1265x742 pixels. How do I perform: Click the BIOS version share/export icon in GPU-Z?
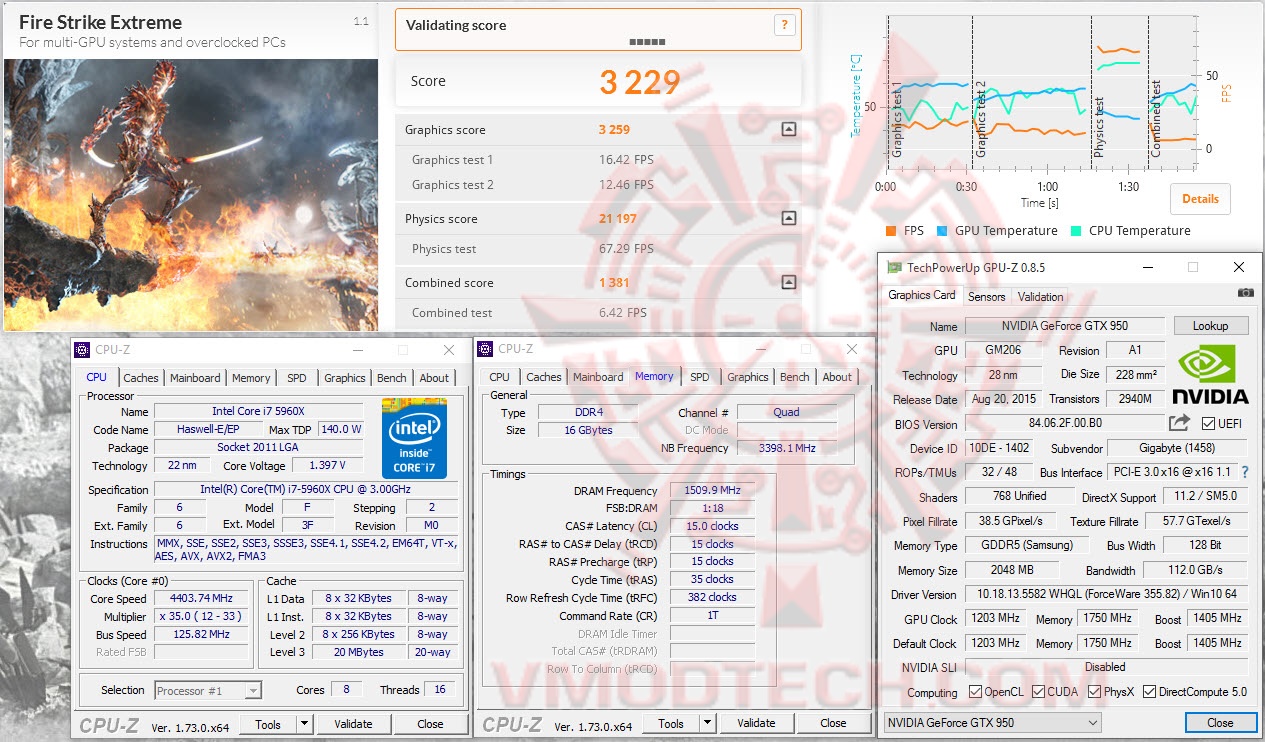(x=1180, y=423)
